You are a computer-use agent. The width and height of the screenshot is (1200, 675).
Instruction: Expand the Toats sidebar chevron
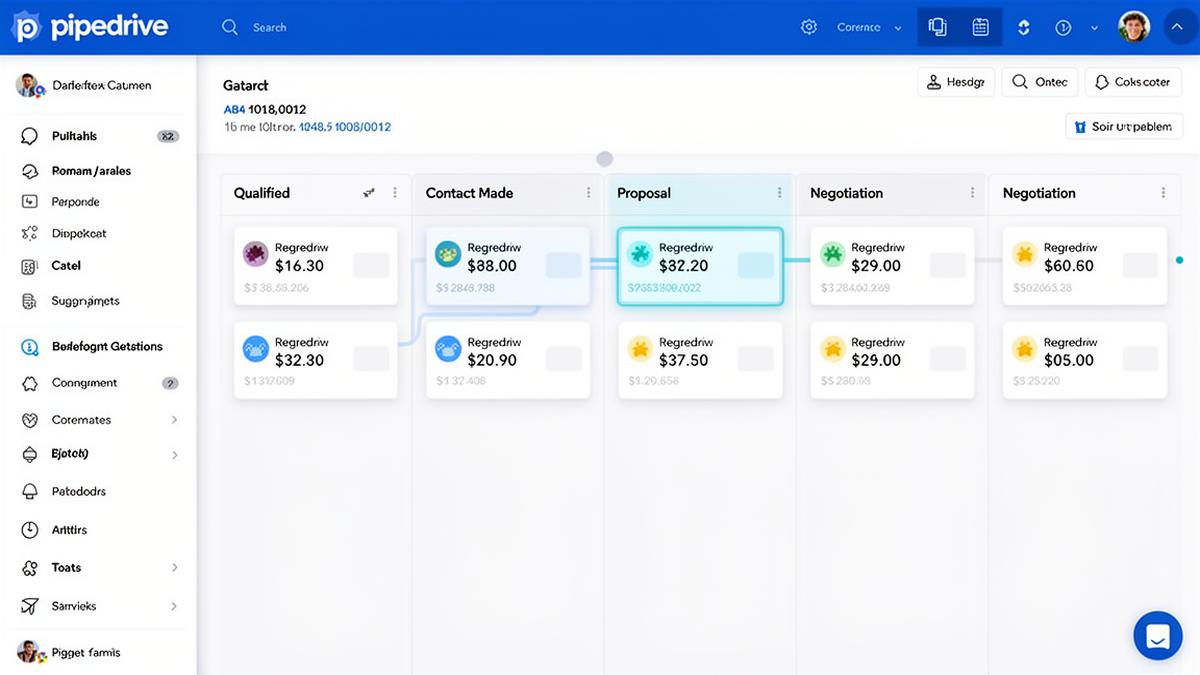click(x=174, y=568)
